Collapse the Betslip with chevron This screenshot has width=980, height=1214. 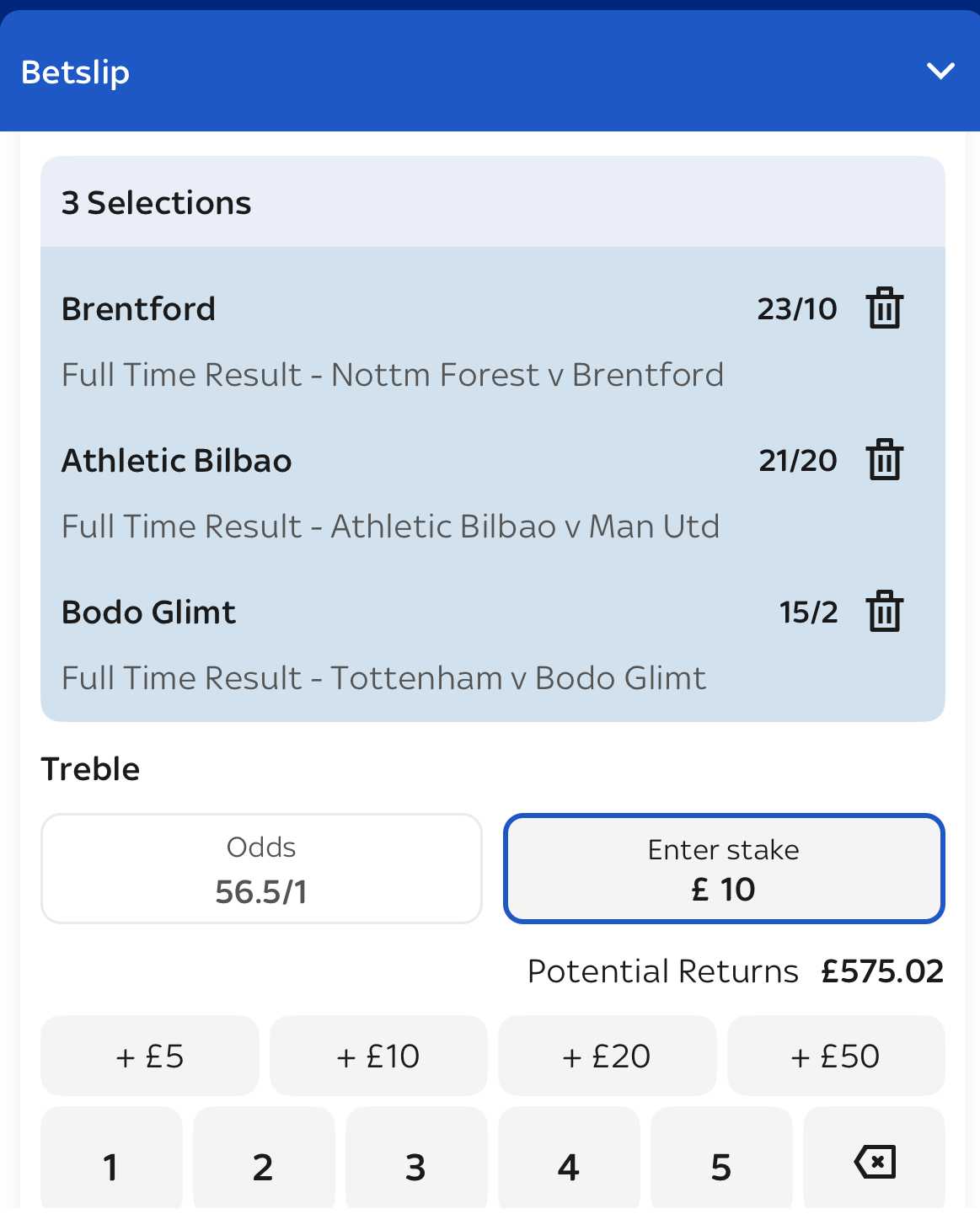(x=940, y=71)
